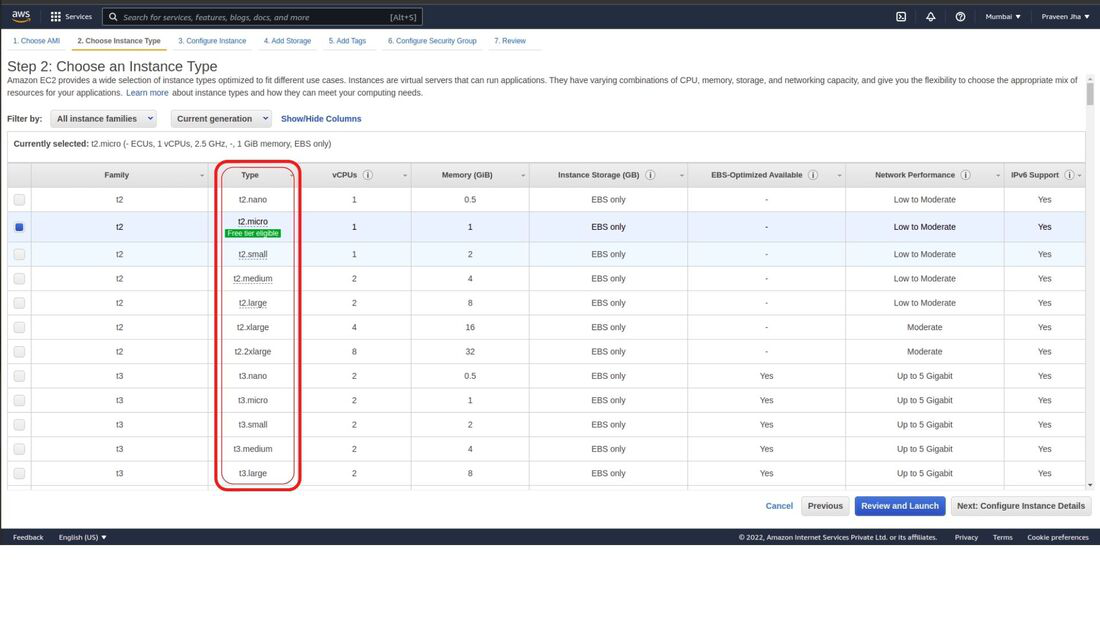The width and height of the screenshot is (1100, 619).
Task: Open the Learn more link
Action: [x=147, y=93]
